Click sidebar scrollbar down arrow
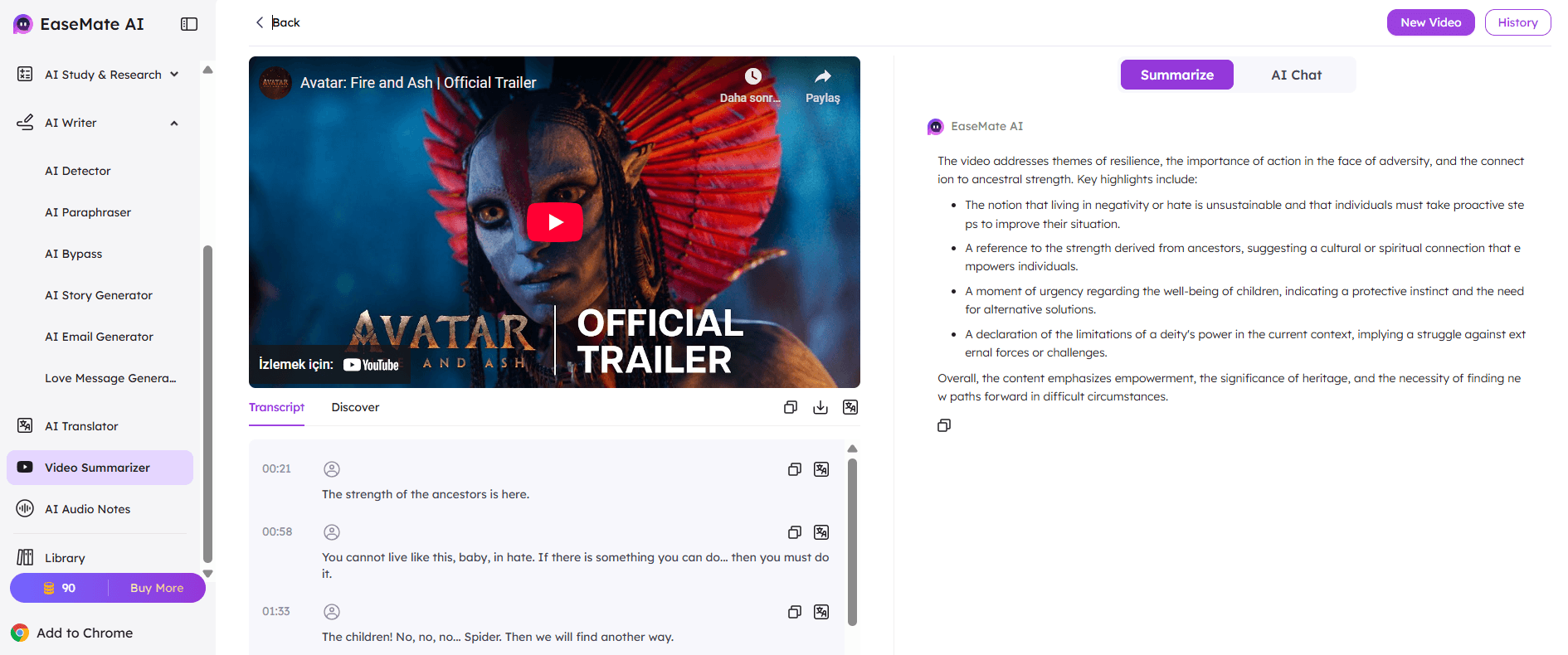The height and width of the screenshot is (655, 1568). (207, 573)
